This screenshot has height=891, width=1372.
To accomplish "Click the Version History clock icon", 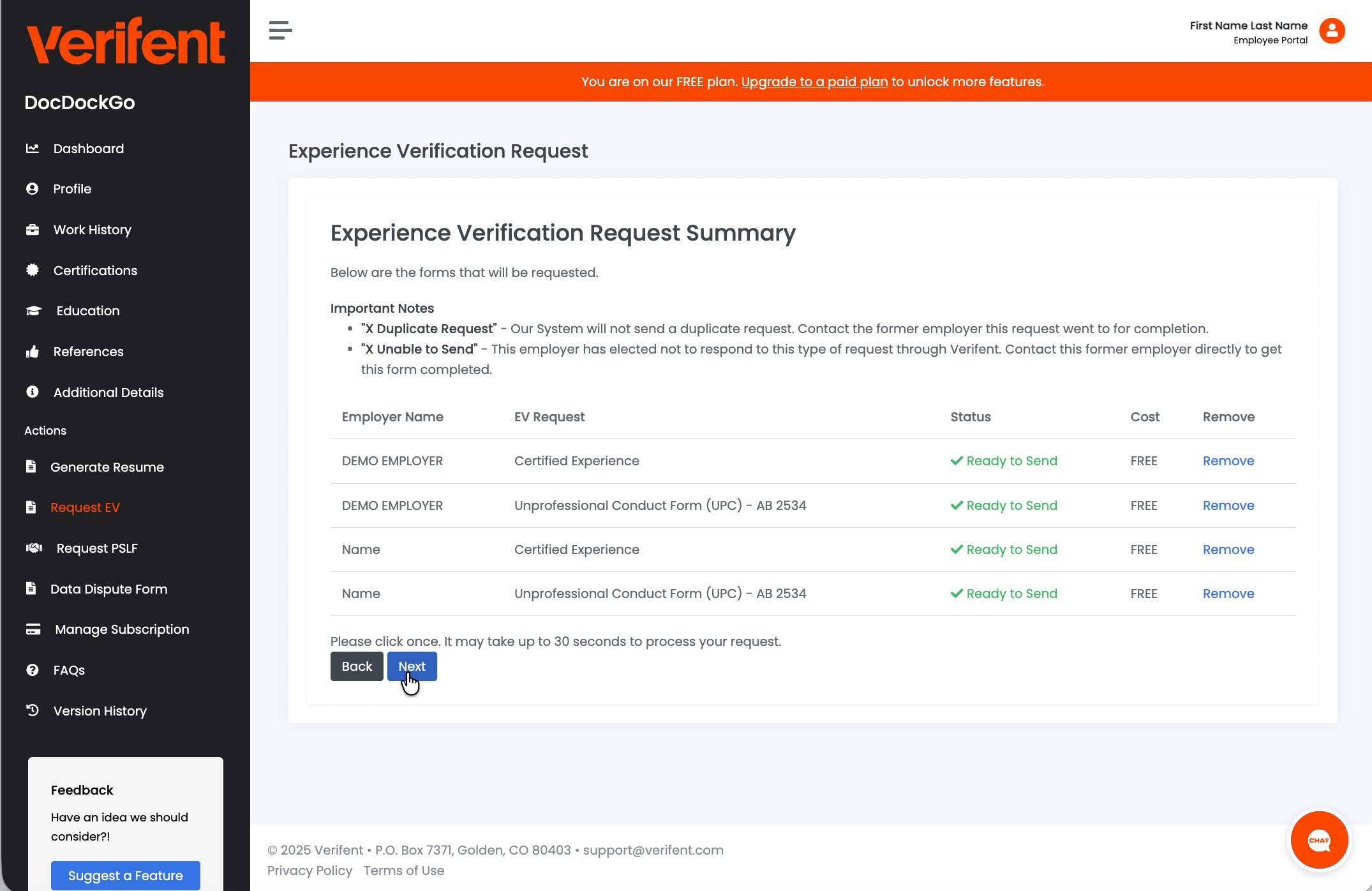I will pyautogui.click(x=33, y=710).
